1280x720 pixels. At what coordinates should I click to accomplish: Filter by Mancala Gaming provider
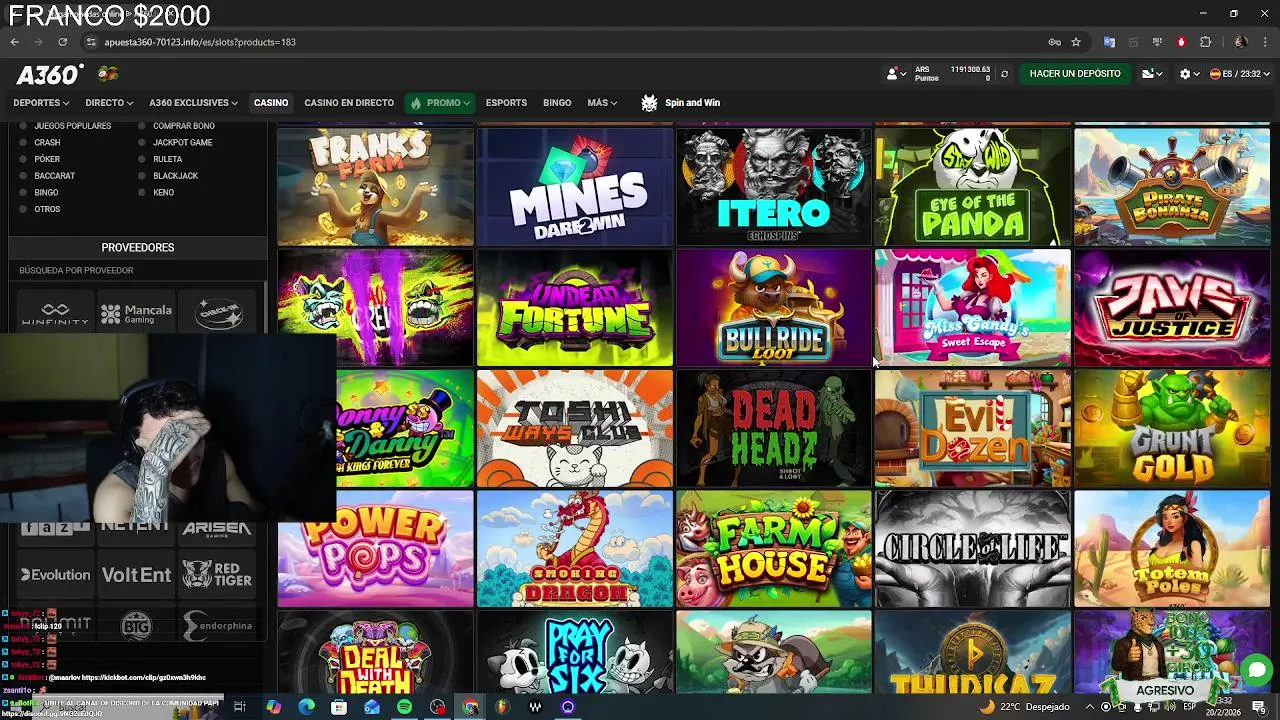click(137, 314)
